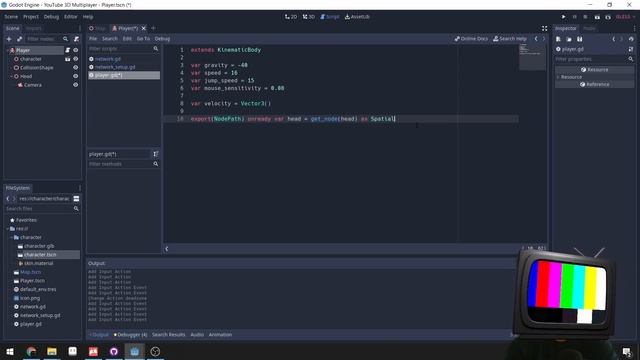This screenshot has height=360, width=640.
Task: Open the Debugger bottom panel
Action: click(131, 335)
